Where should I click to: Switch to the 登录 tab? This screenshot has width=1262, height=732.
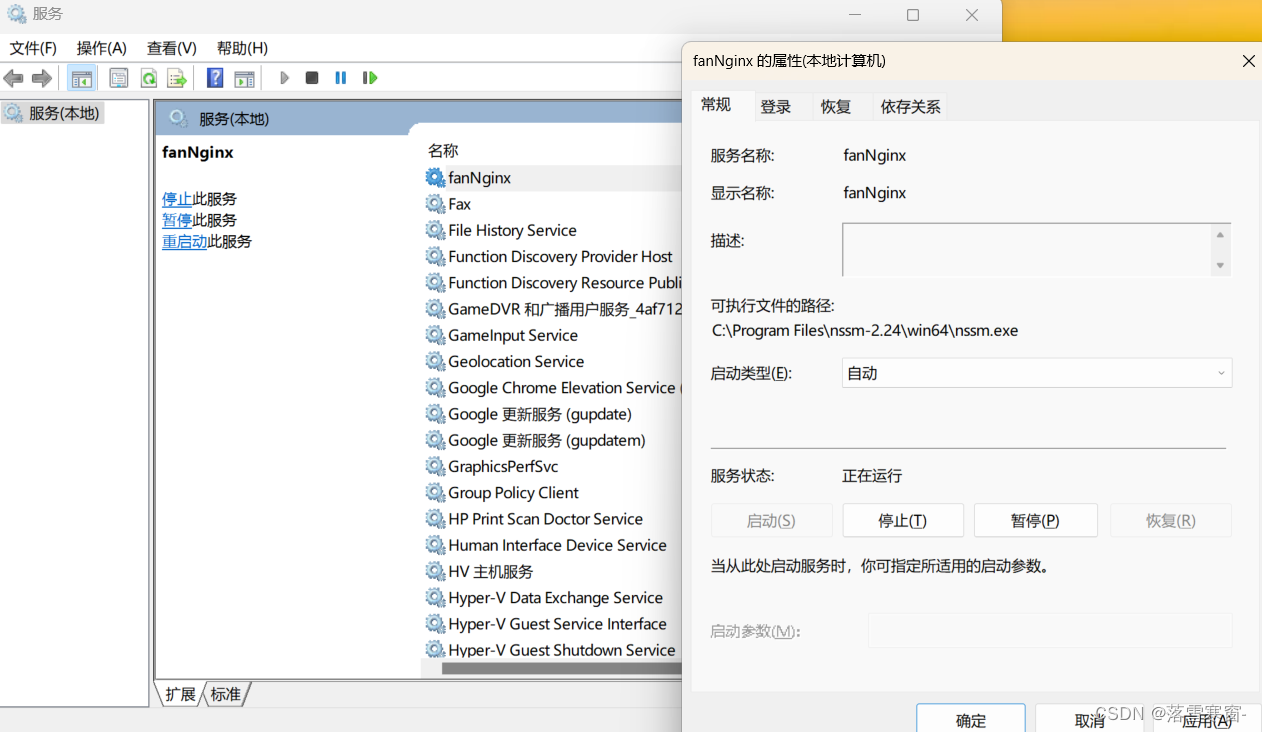pos(776,106)
